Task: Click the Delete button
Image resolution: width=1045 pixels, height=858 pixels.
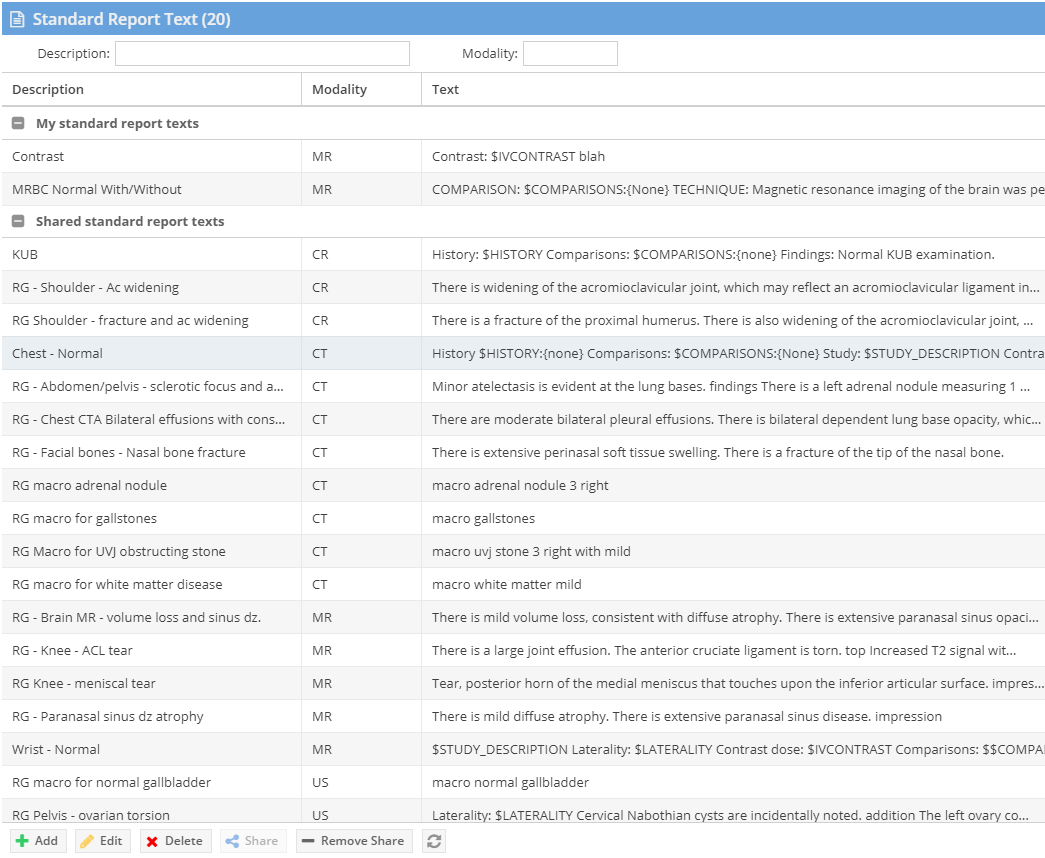Action: 175,841
